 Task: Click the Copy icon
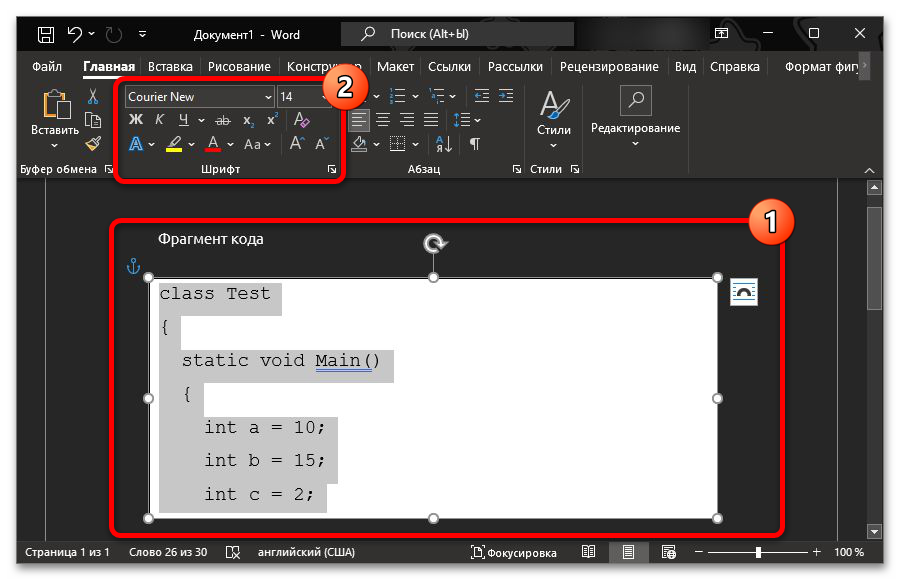(x=93, y=120)
